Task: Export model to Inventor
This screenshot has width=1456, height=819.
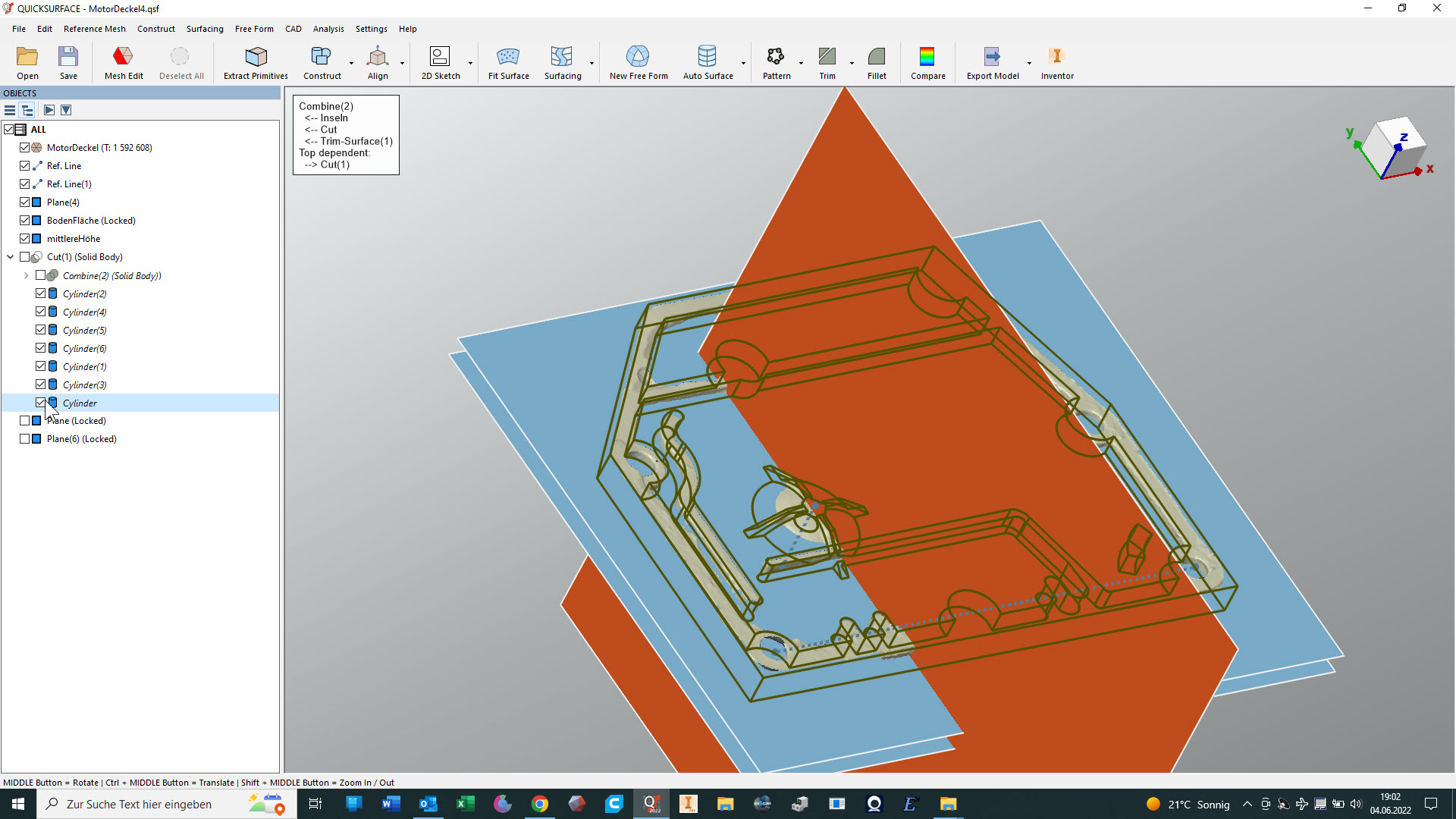Action: pos(1056,57)
